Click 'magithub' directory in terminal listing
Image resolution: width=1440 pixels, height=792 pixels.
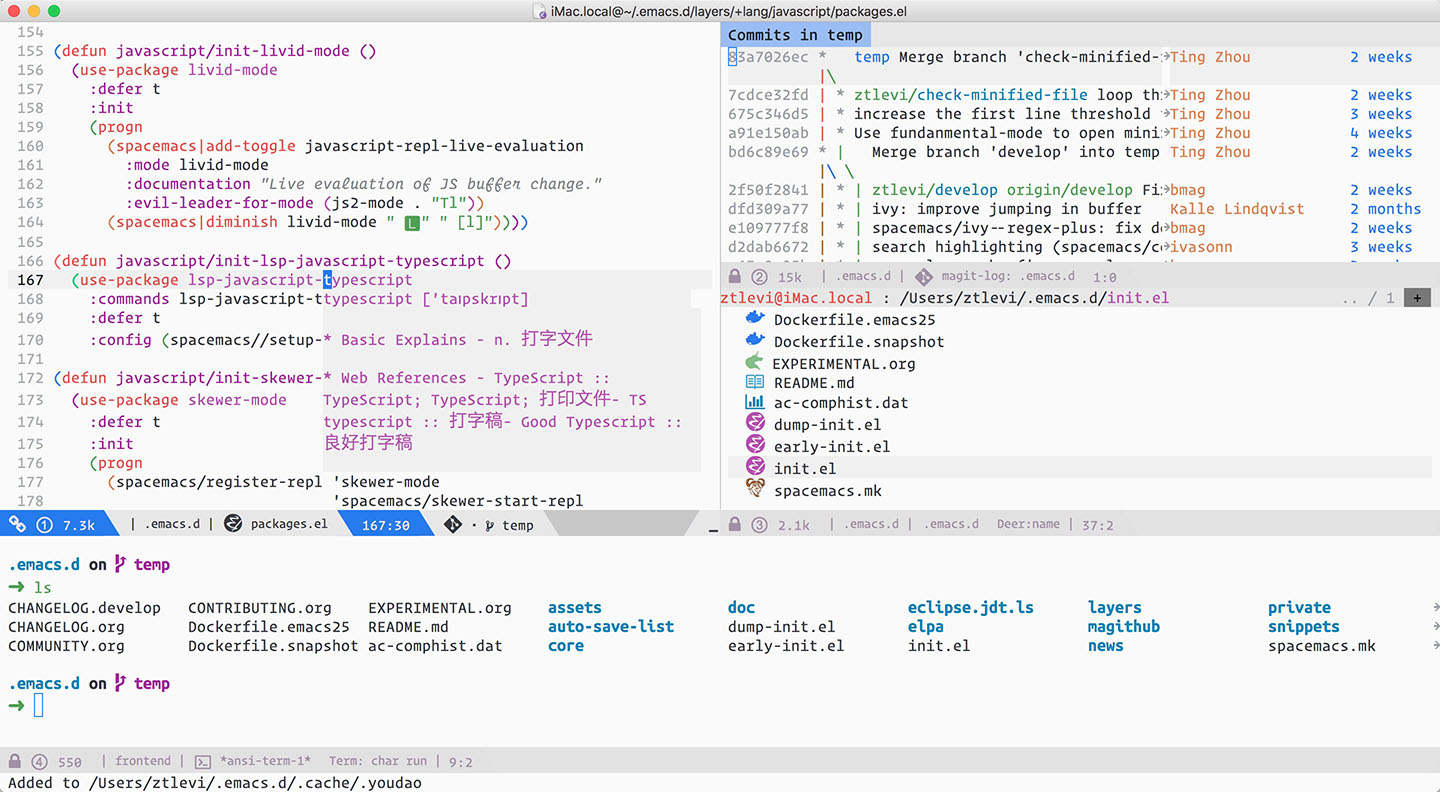click(1124, 626)
